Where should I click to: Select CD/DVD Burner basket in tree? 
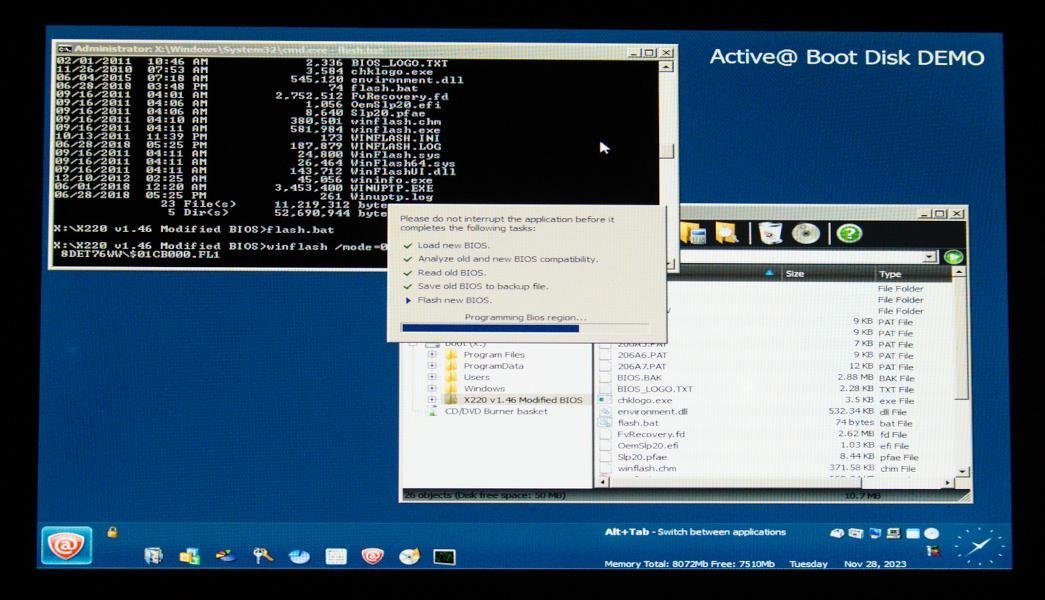tap(496, 411)
